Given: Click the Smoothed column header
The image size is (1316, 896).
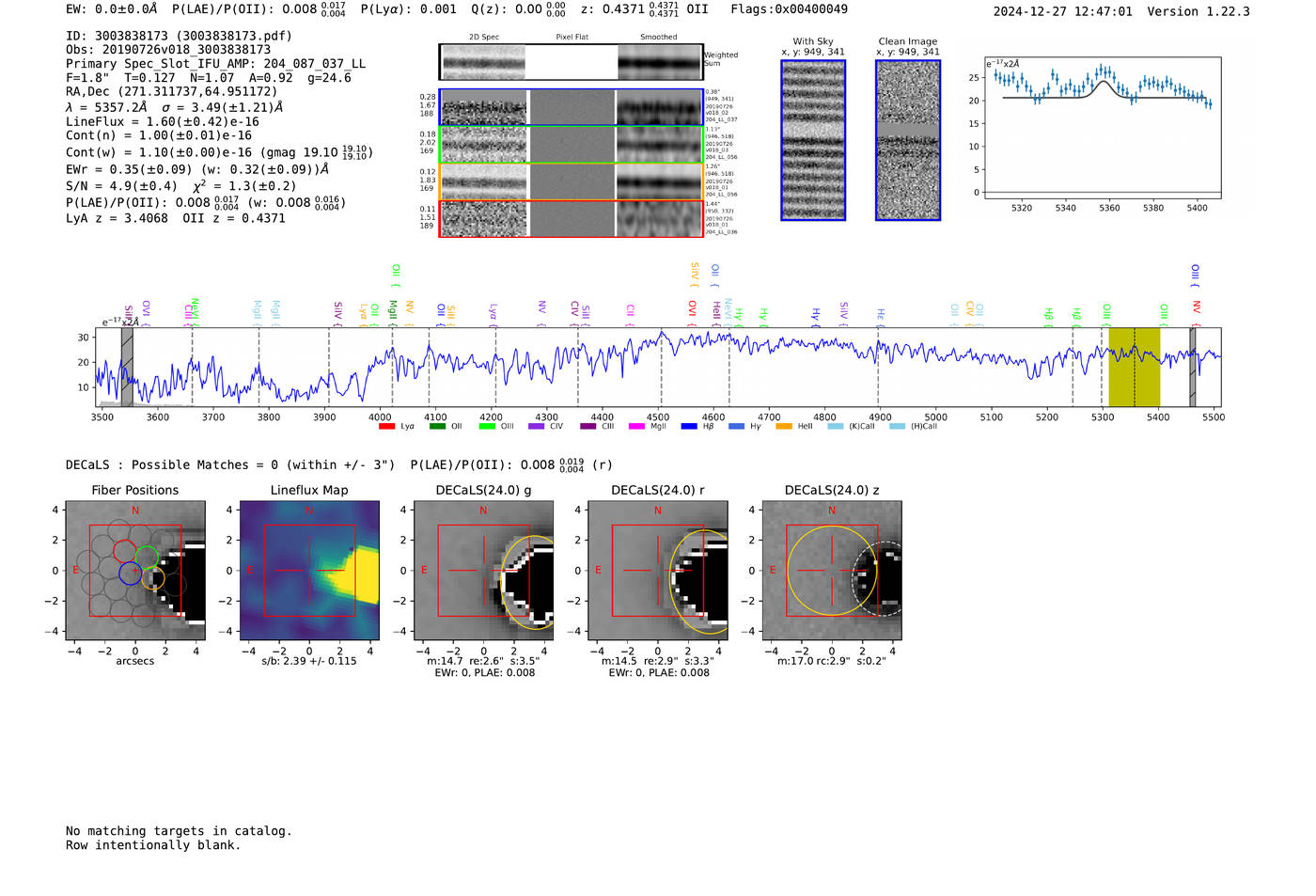Looking at the screenshot, I should tap(659, 38).
